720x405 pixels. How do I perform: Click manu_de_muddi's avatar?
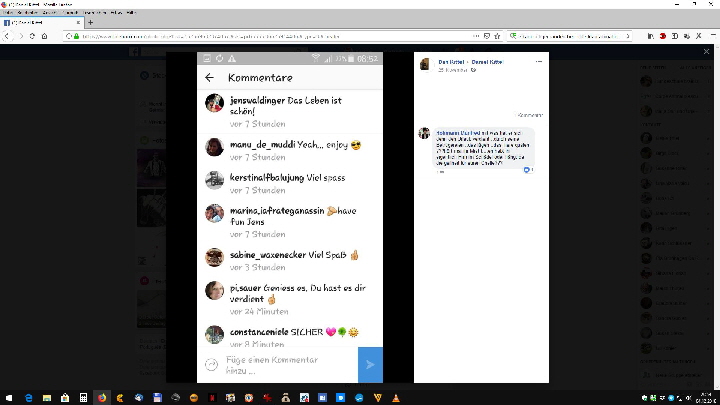coord(214,147)
